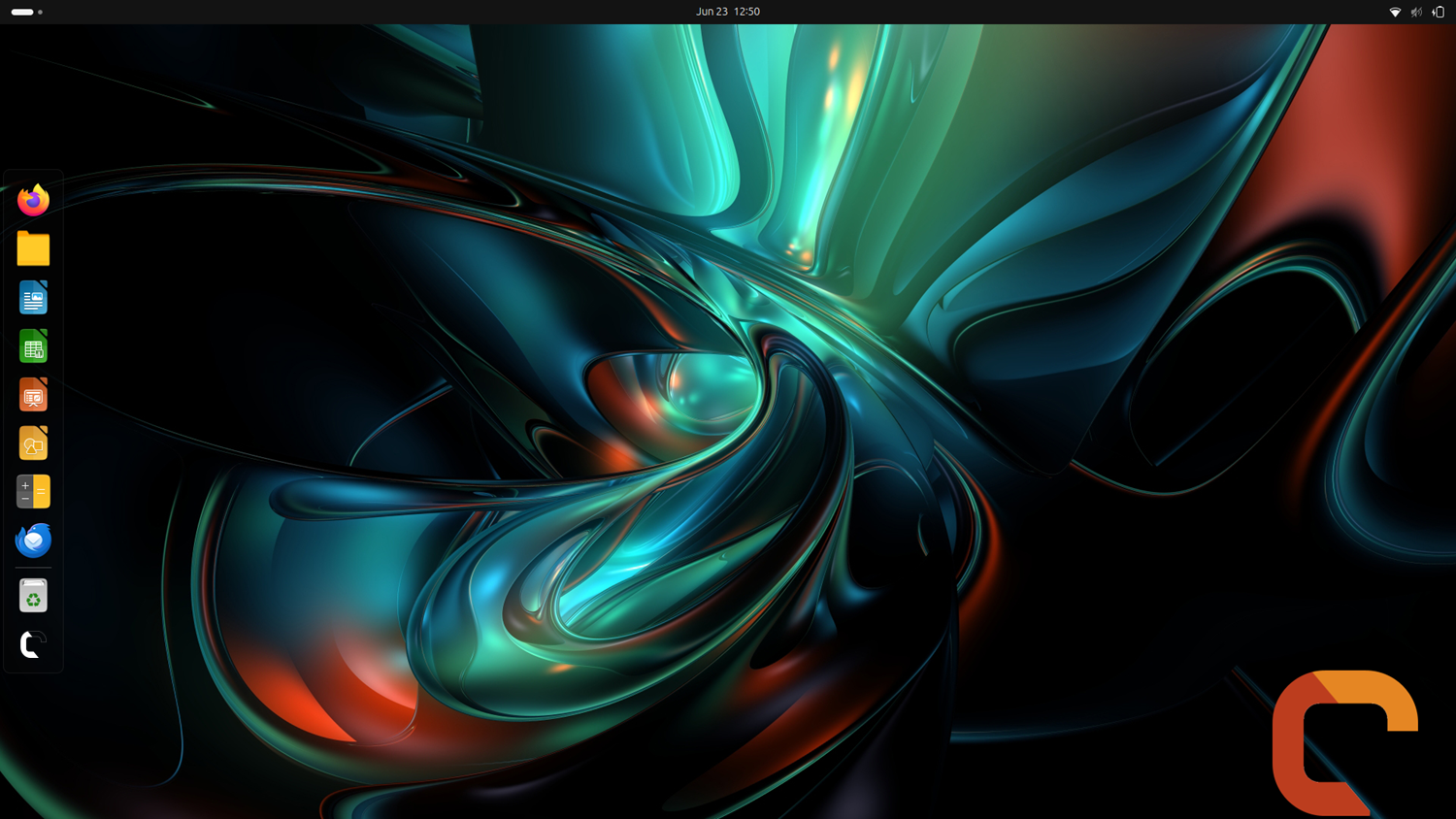Open the Files folder icon in dock

[x=33, y=248]
